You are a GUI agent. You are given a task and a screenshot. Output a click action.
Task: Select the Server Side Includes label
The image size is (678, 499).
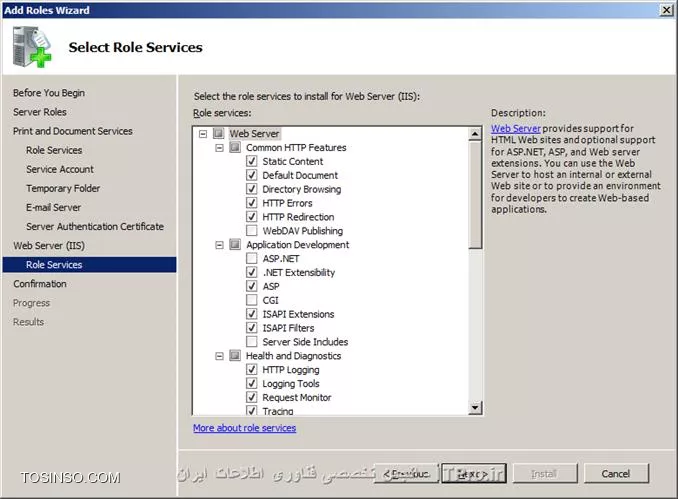305,342
